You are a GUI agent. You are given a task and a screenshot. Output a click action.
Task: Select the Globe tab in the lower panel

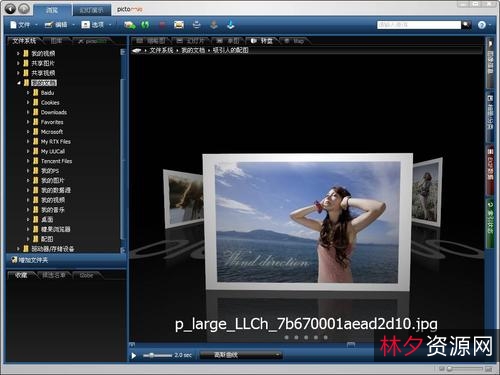point(86,275)
